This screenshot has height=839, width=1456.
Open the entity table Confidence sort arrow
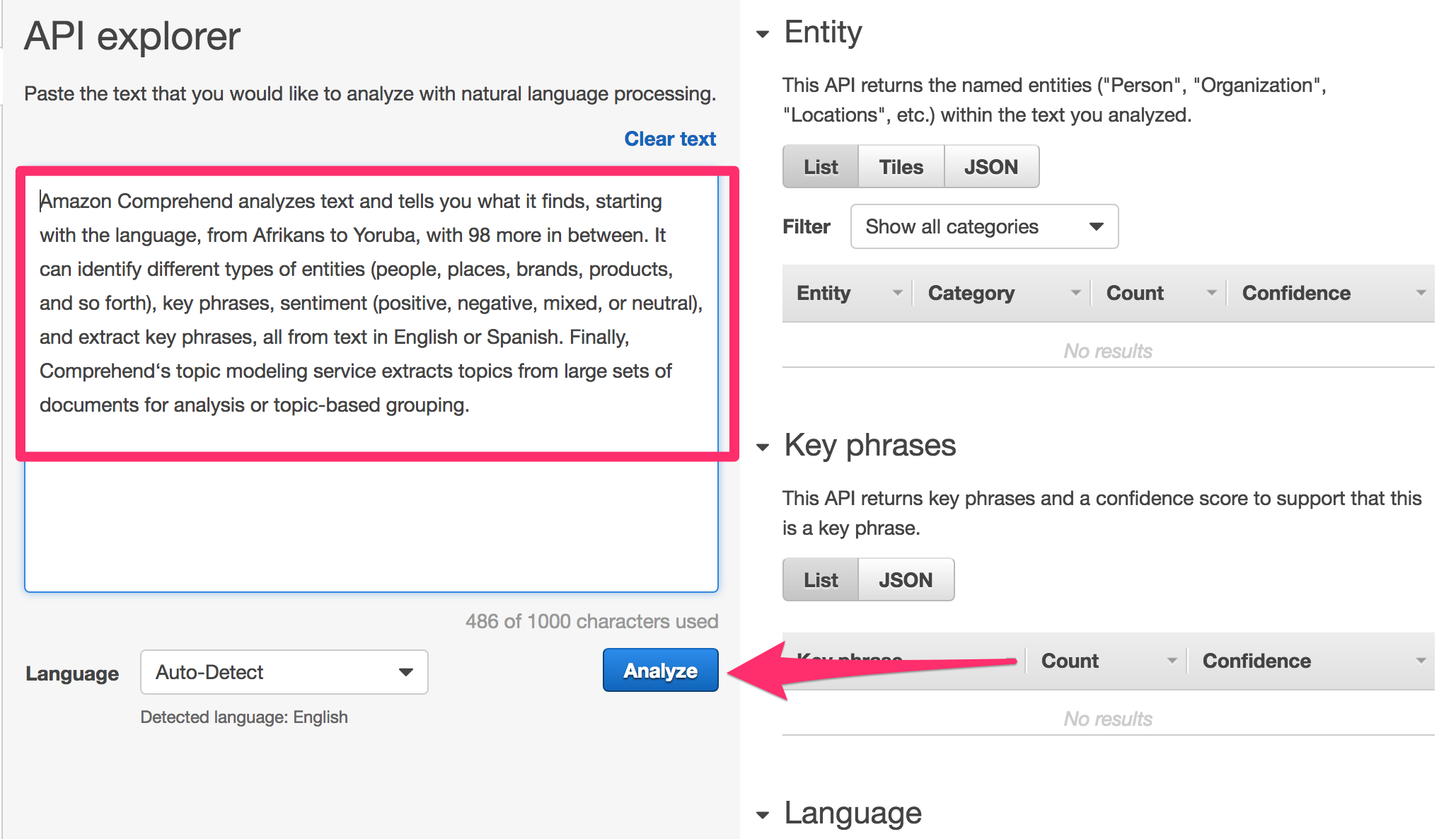coord(1421,293)
